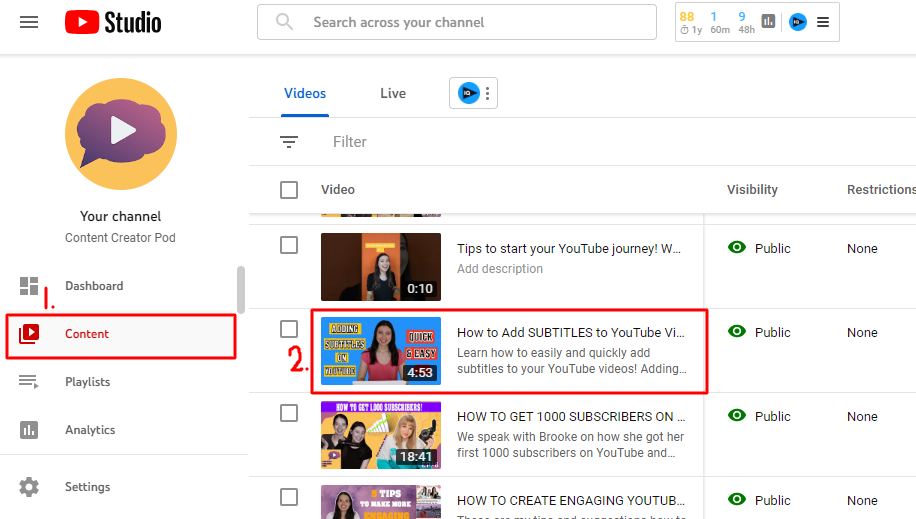Click the Content video library icon
The width and height of the screenshot is (916, 519).
[29, 334]
